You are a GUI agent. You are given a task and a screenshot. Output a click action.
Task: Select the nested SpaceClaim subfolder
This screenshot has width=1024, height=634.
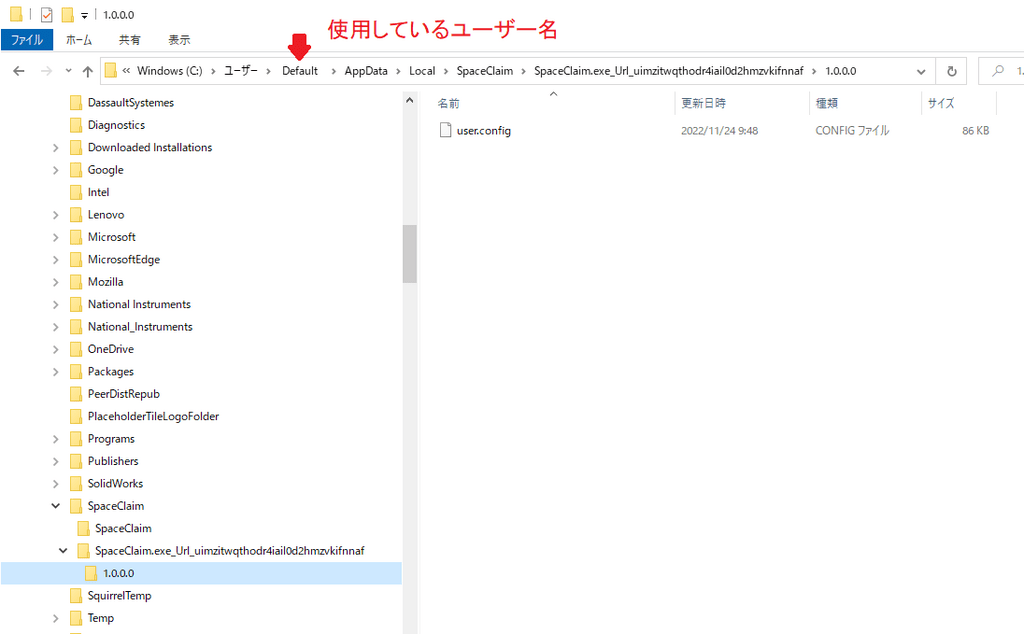point(123,528)
